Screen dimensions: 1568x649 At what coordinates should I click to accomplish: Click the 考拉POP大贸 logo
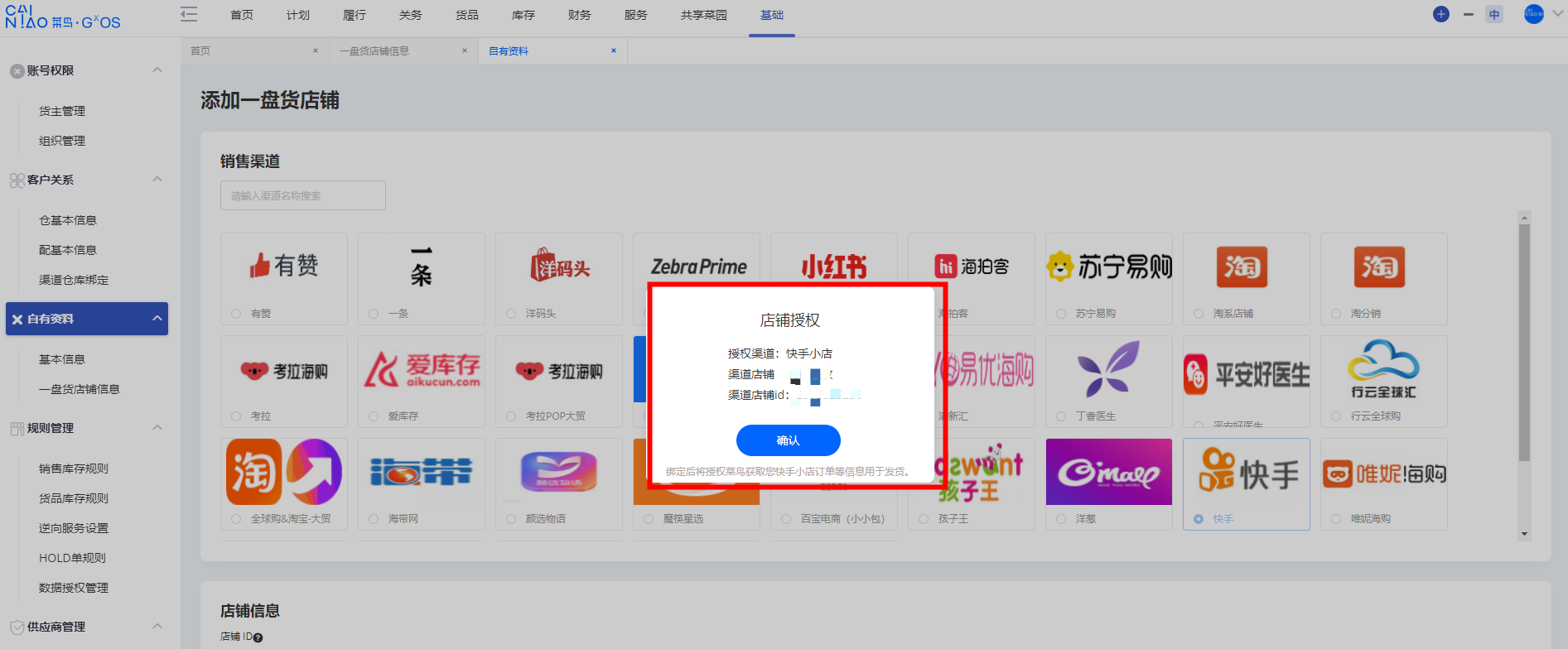click(559, 371)
